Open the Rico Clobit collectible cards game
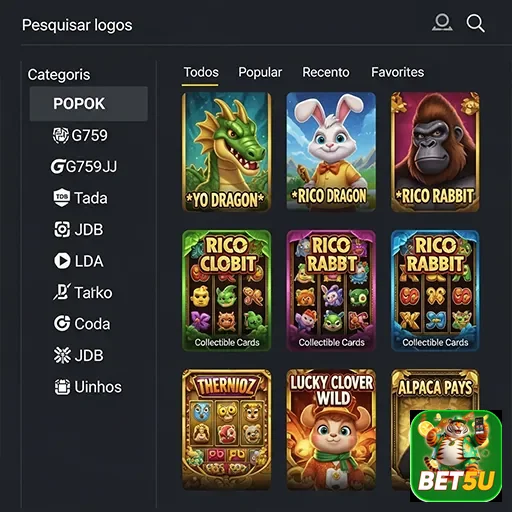Viewport: 512px width, 512px height. pos(226,290)
